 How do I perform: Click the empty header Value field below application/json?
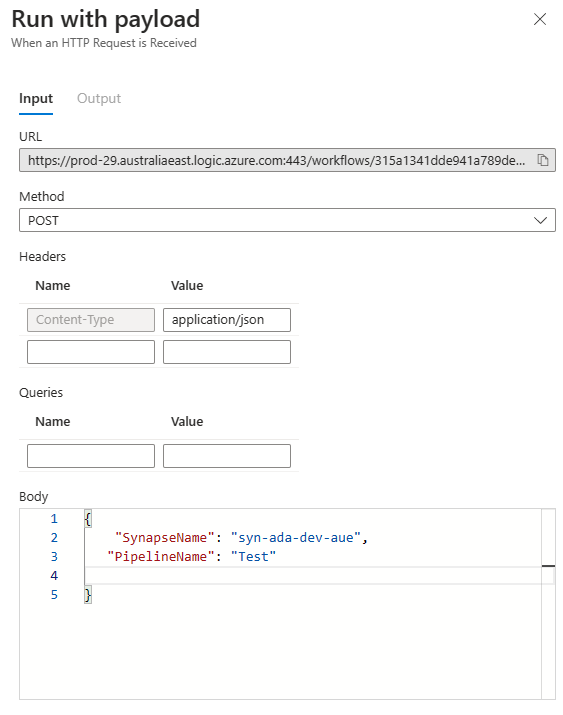[227, 352]
